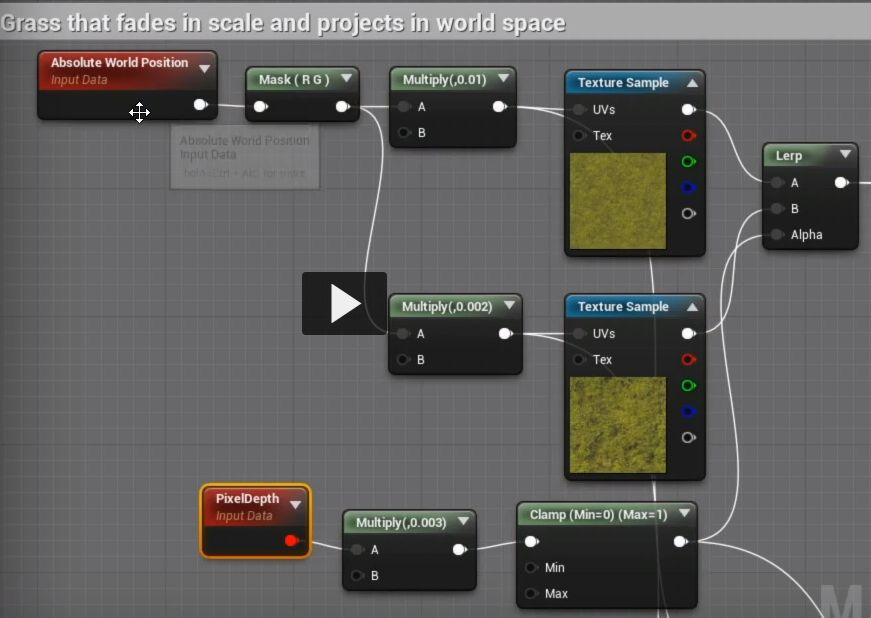Click the Mask (R G) output pin
This screenshot has width=871, height=618.
[343, 106]
